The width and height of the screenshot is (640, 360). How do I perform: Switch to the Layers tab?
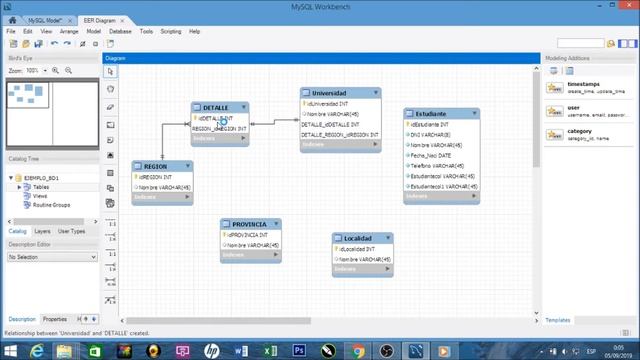click(x=42, y=231)
